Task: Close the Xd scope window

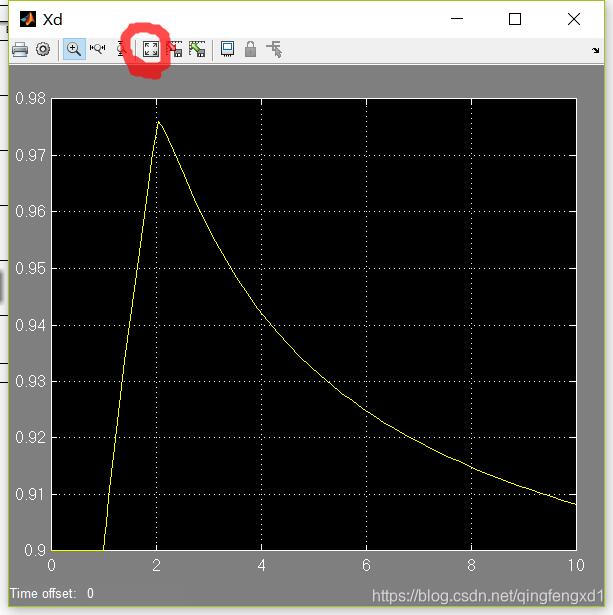Action: pos(574,19)
